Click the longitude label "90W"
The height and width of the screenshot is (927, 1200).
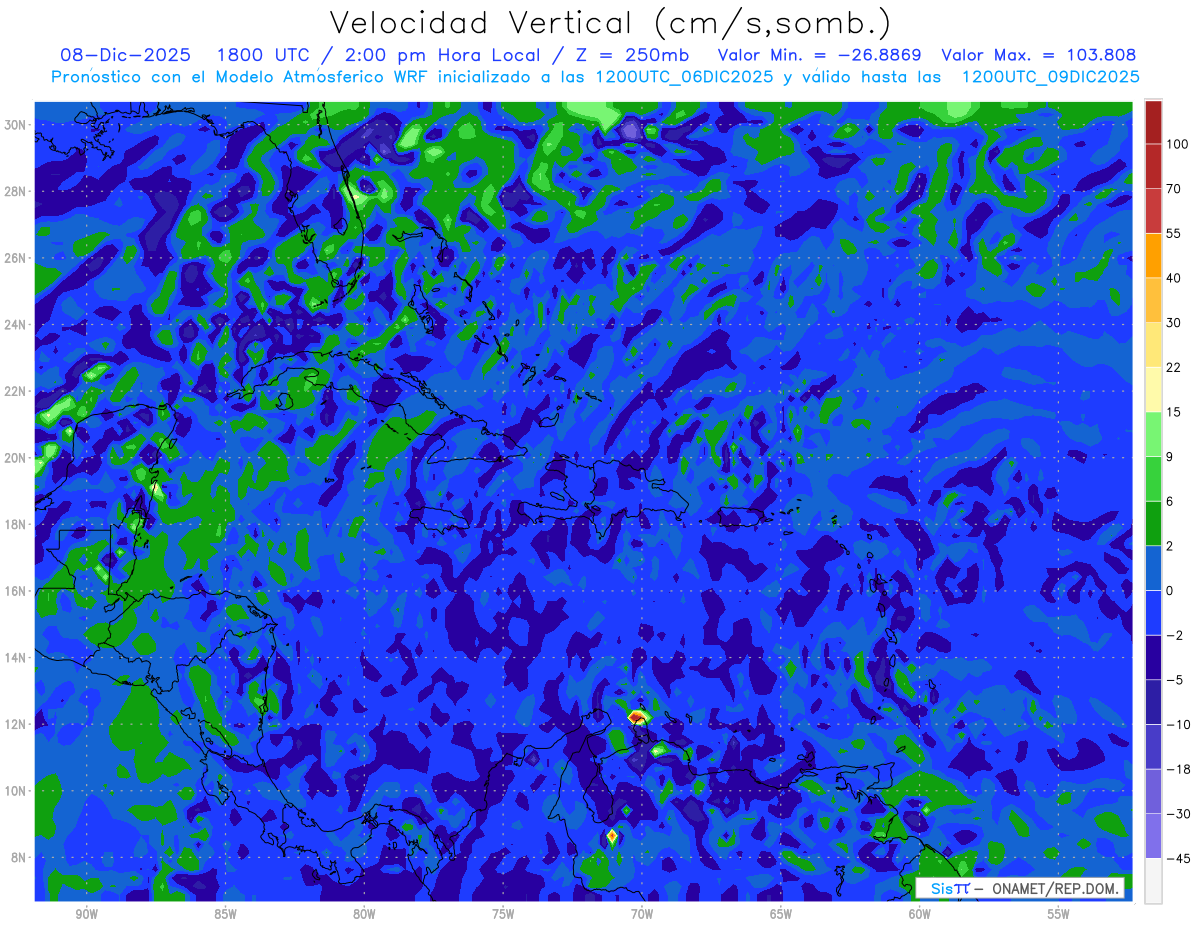coord(86,914)
